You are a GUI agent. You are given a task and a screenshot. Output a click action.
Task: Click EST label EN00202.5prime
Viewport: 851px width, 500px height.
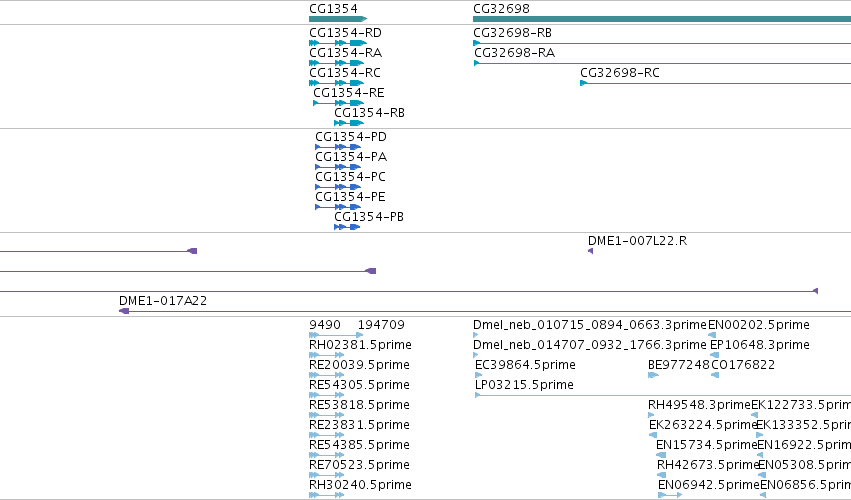click(759, 325)
